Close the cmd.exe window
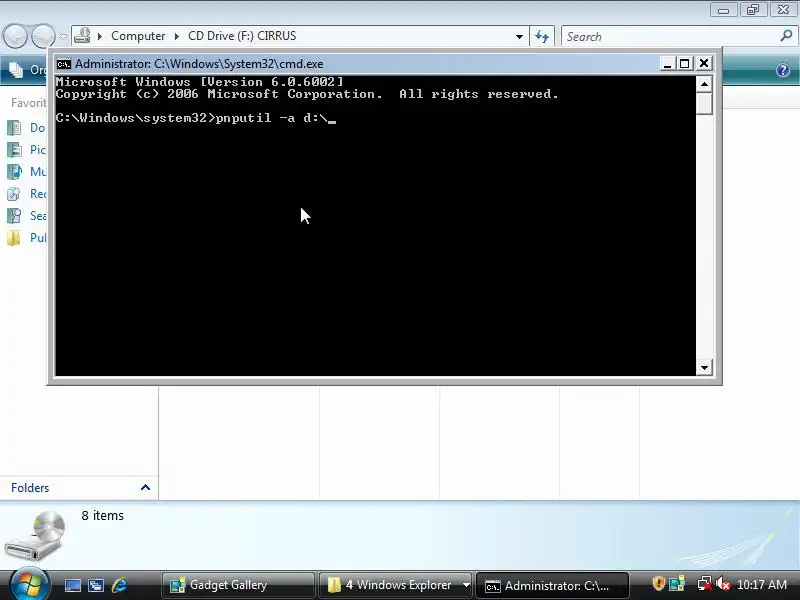 pos(704,63)
